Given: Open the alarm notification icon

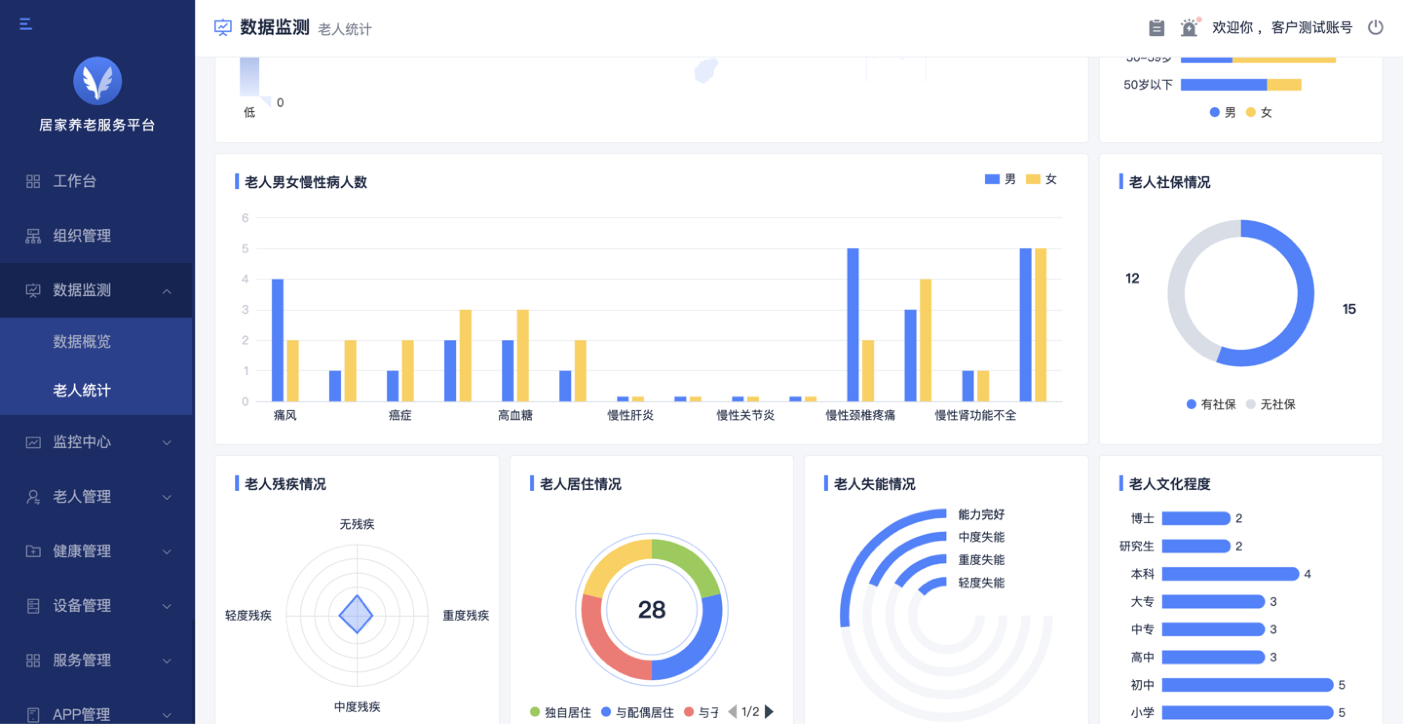Looking at the screenshot, I should [1189, 27].
